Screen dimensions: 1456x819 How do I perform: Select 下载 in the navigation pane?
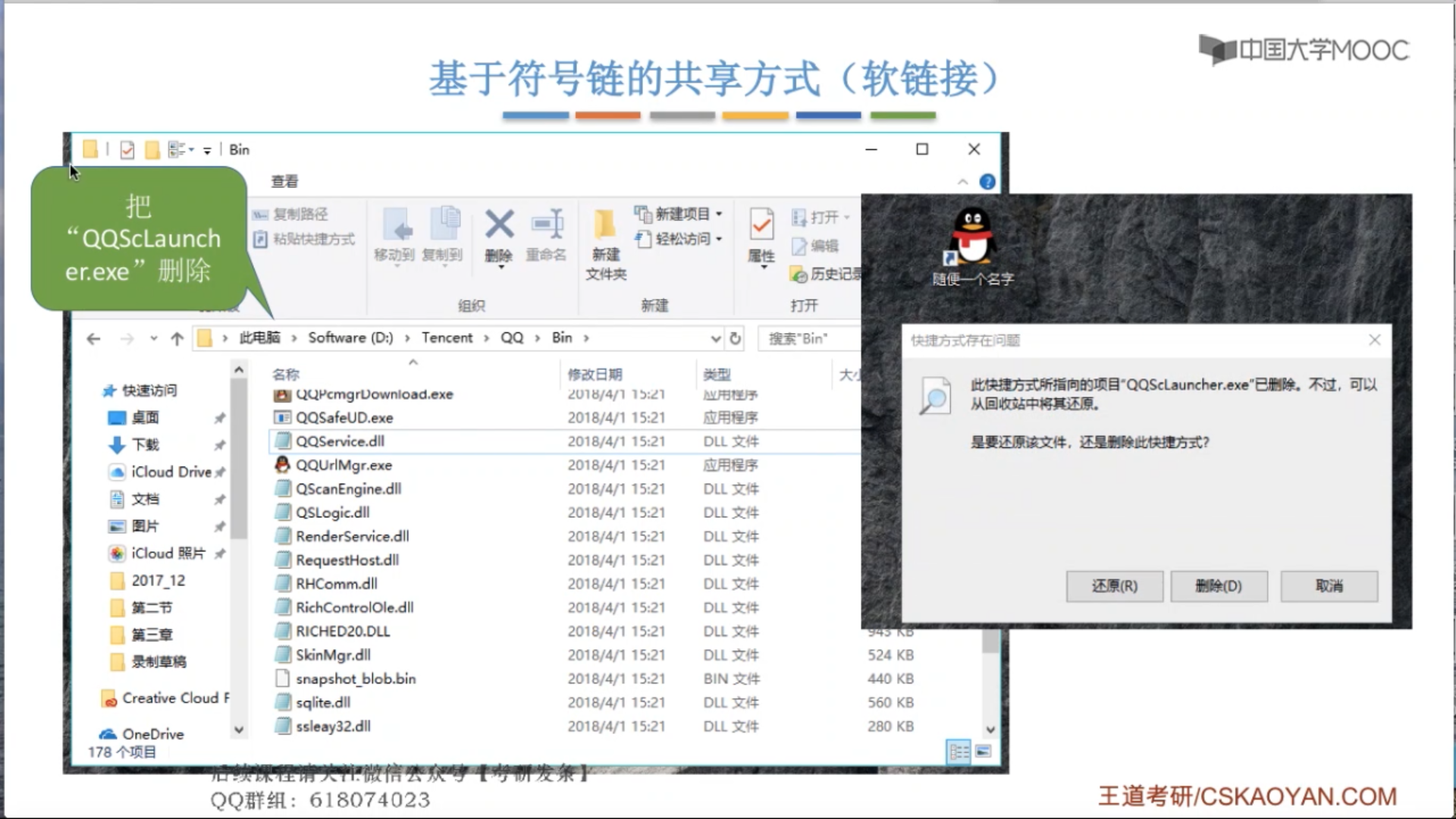click(x=145, y=445)
